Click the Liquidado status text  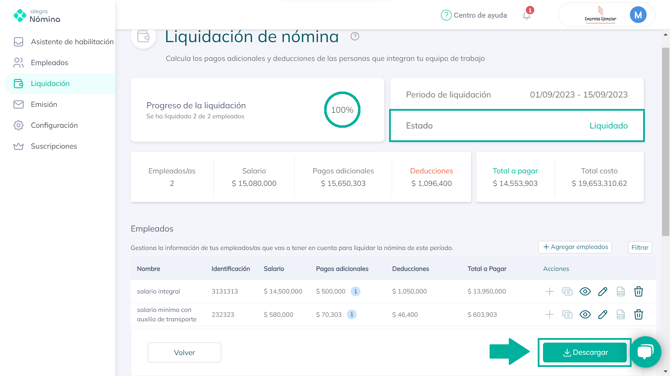pyautogui.click(x=608, y=126)
